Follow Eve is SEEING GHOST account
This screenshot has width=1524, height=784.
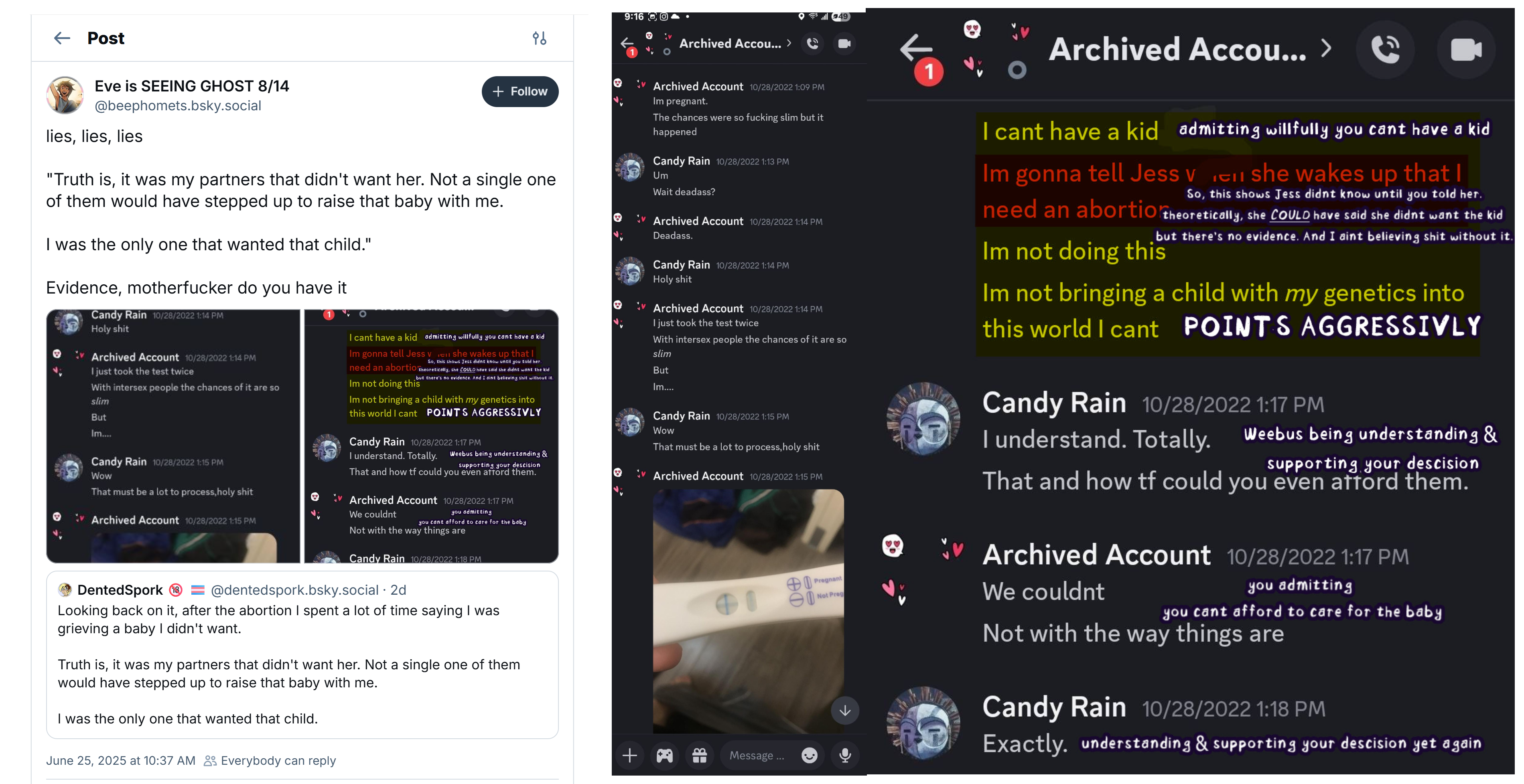coord(520,92)
